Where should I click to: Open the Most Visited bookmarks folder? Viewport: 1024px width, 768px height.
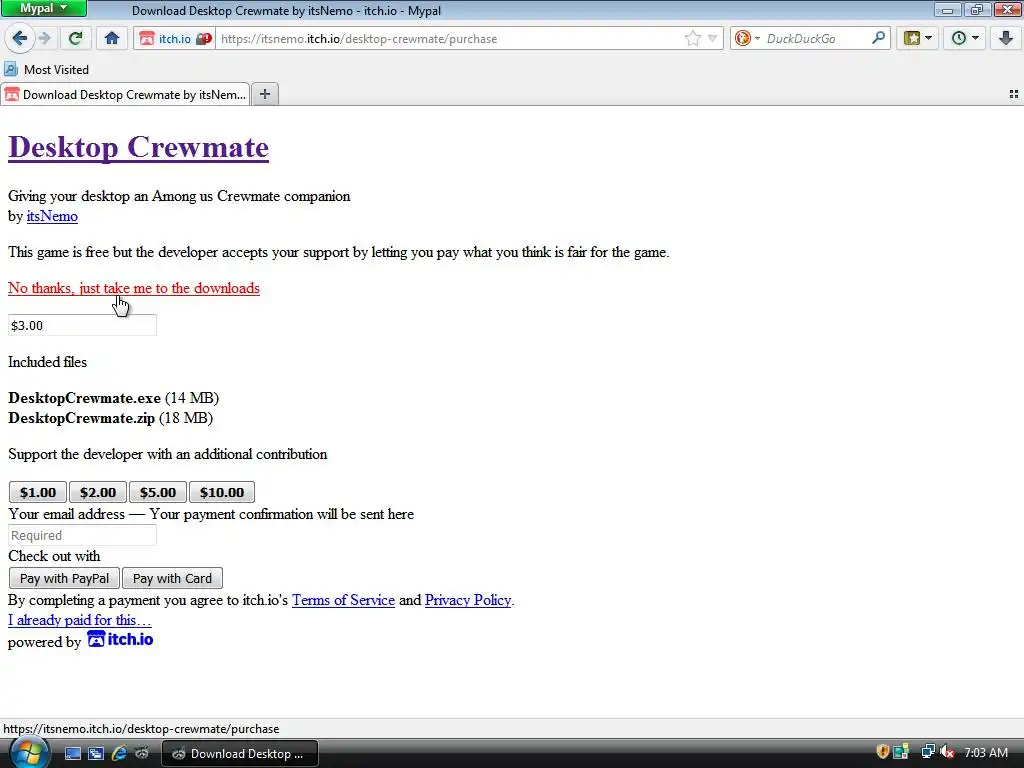tap(46, 69)
